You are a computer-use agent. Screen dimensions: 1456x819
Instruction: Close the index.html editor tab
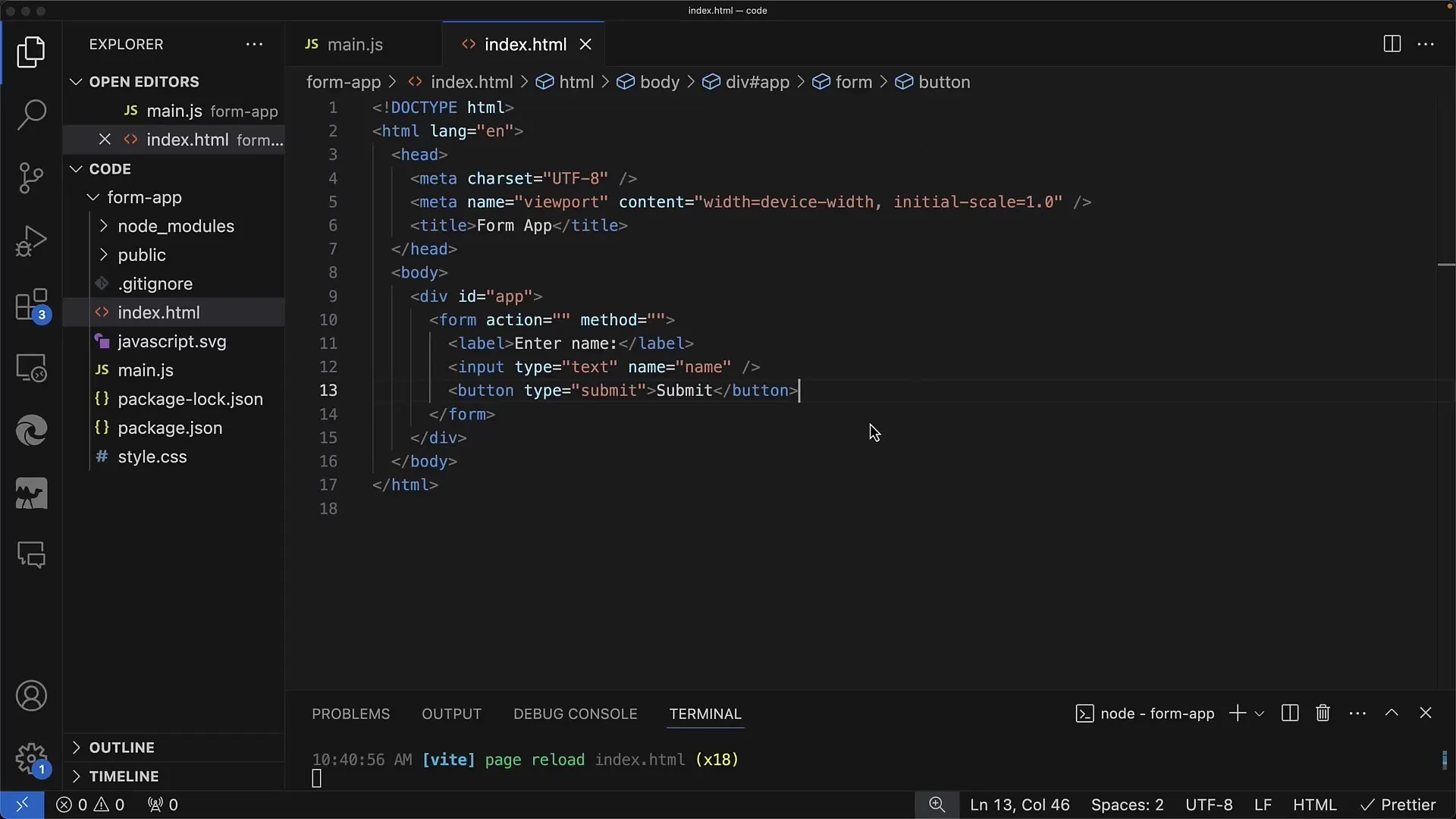585,45
